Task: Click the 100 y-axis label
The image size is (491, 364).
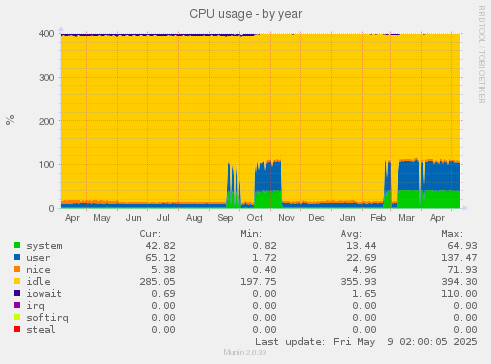Action: 47,165
